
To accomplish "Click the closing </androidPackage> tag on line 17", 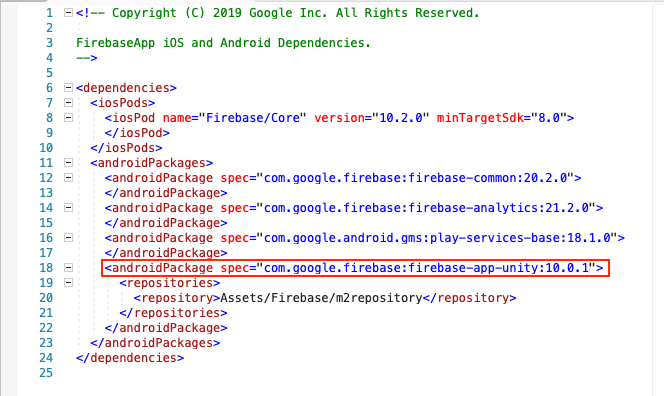I will [166, 253].
